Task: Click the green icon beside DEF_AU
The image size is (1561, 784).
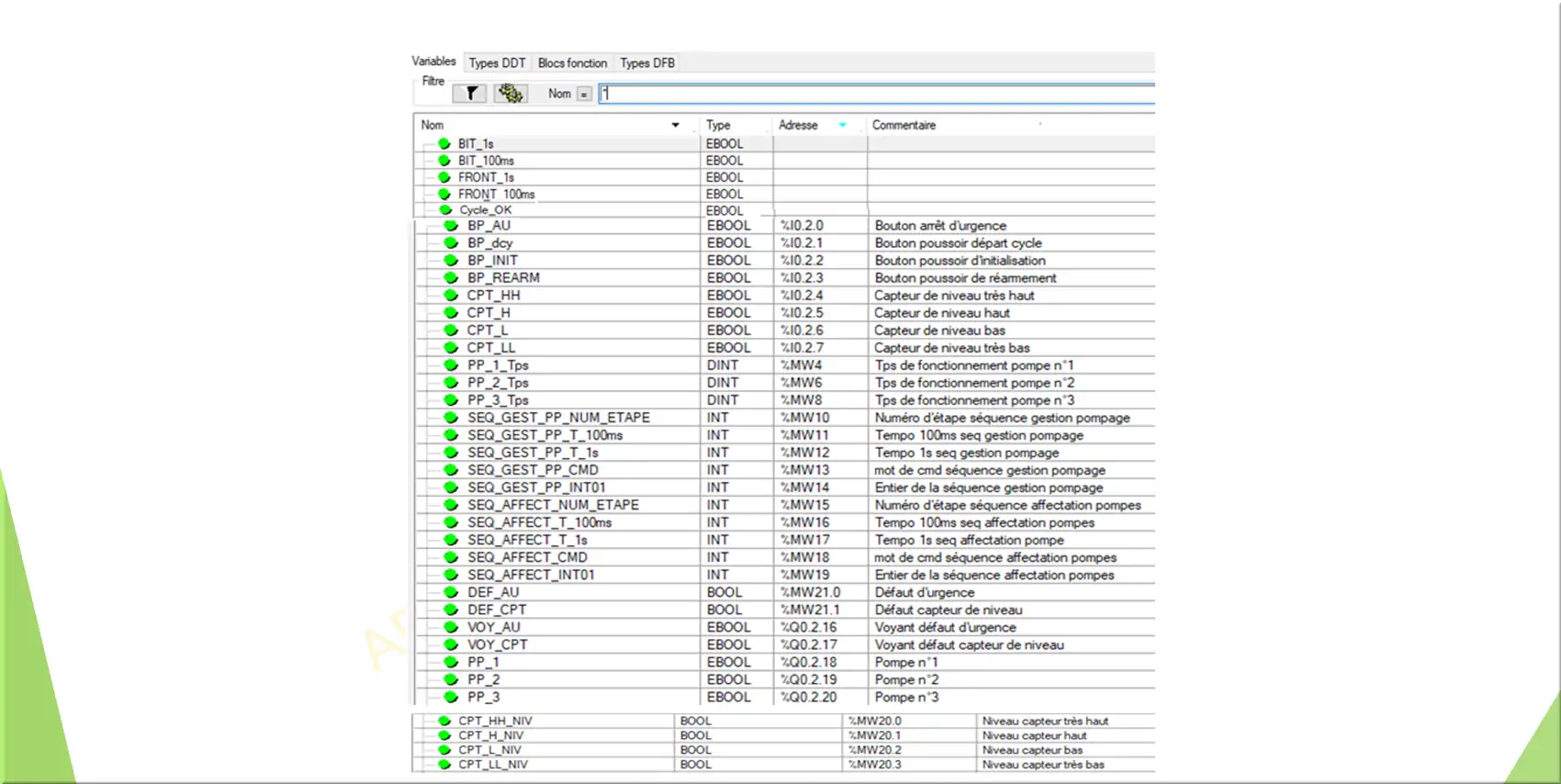Action: [451, 592]
